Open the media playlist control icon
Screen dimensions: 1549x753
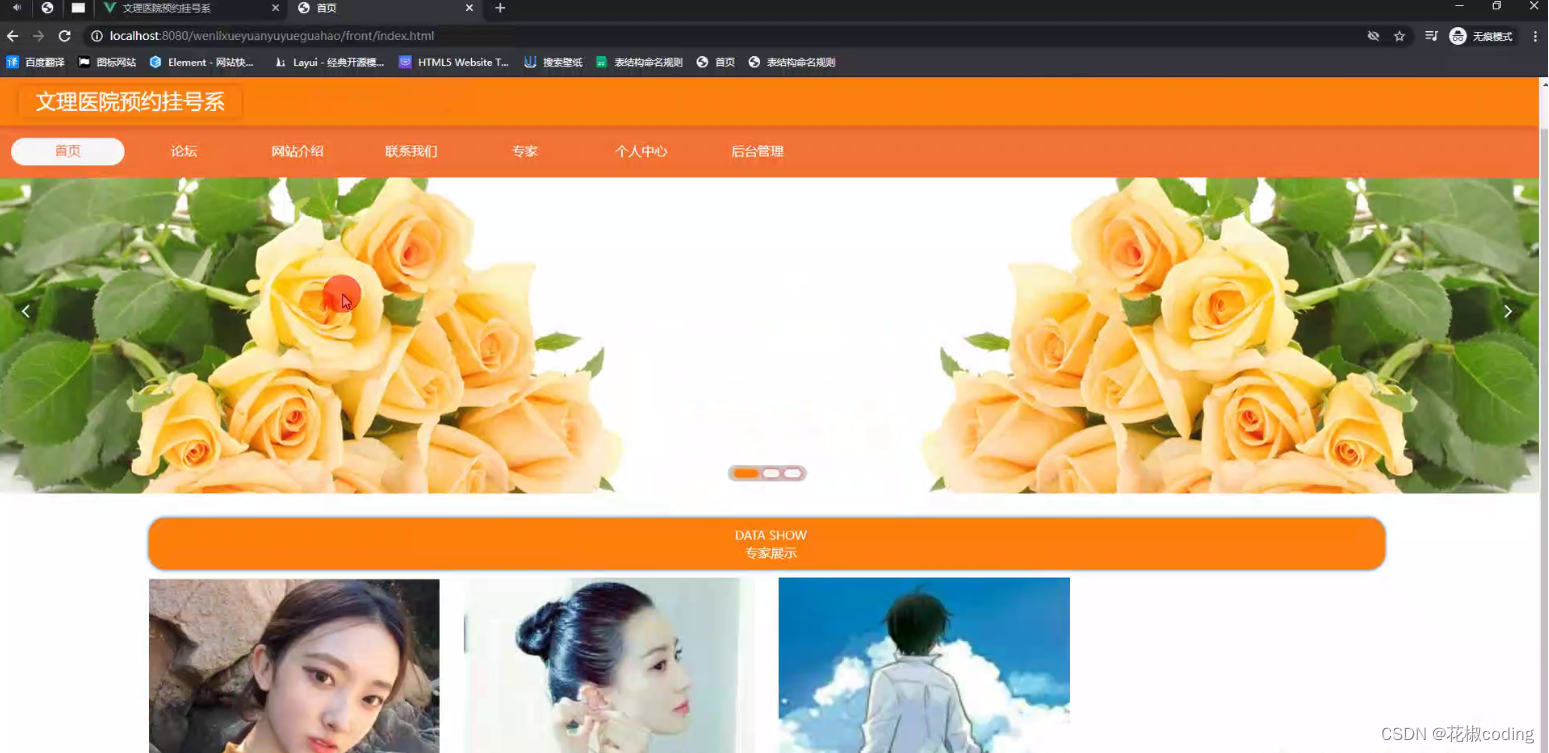tap(1430, 35)
